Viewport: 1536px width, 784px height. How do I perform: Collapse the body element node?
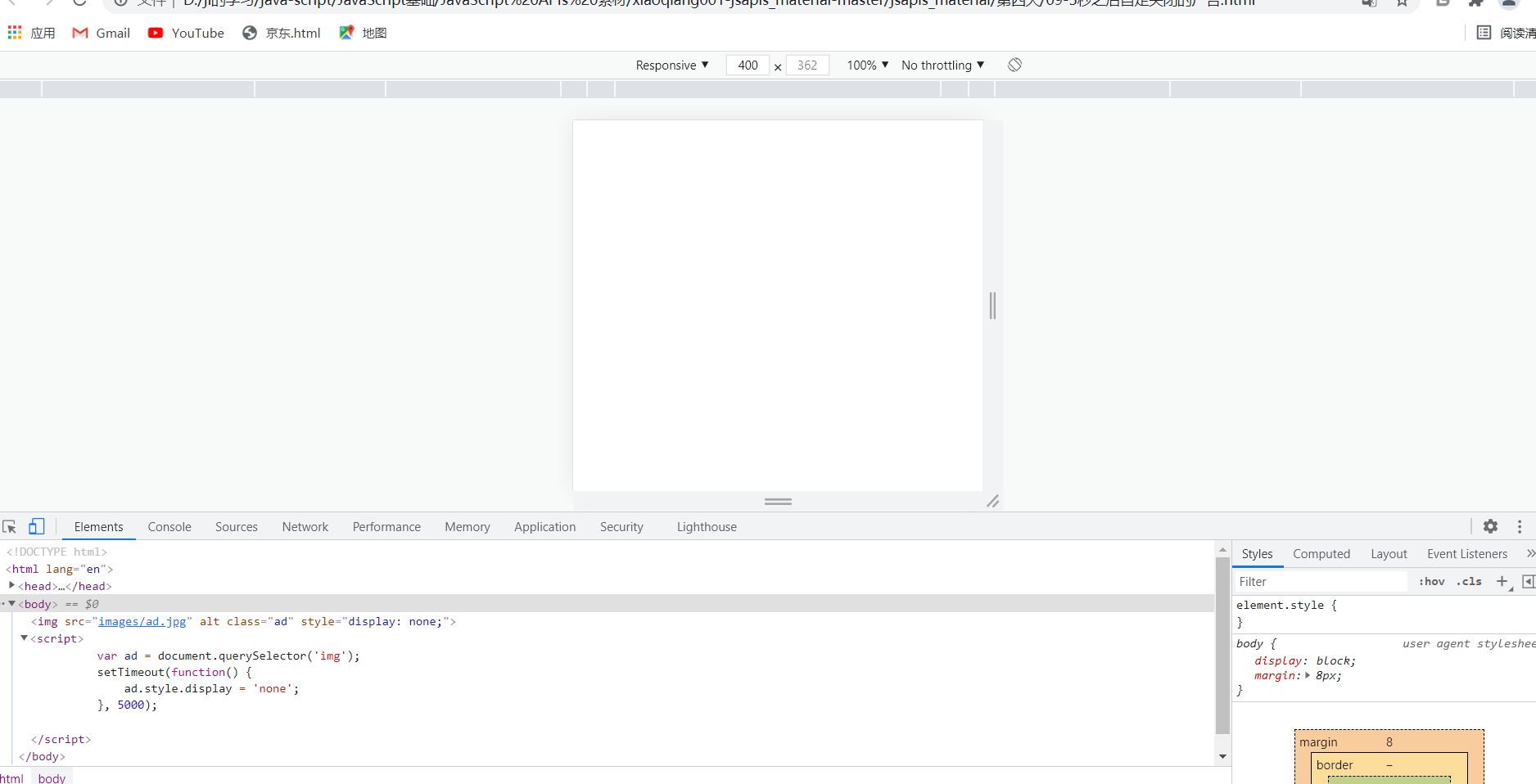pyautogui.click(x=11, y=604)
